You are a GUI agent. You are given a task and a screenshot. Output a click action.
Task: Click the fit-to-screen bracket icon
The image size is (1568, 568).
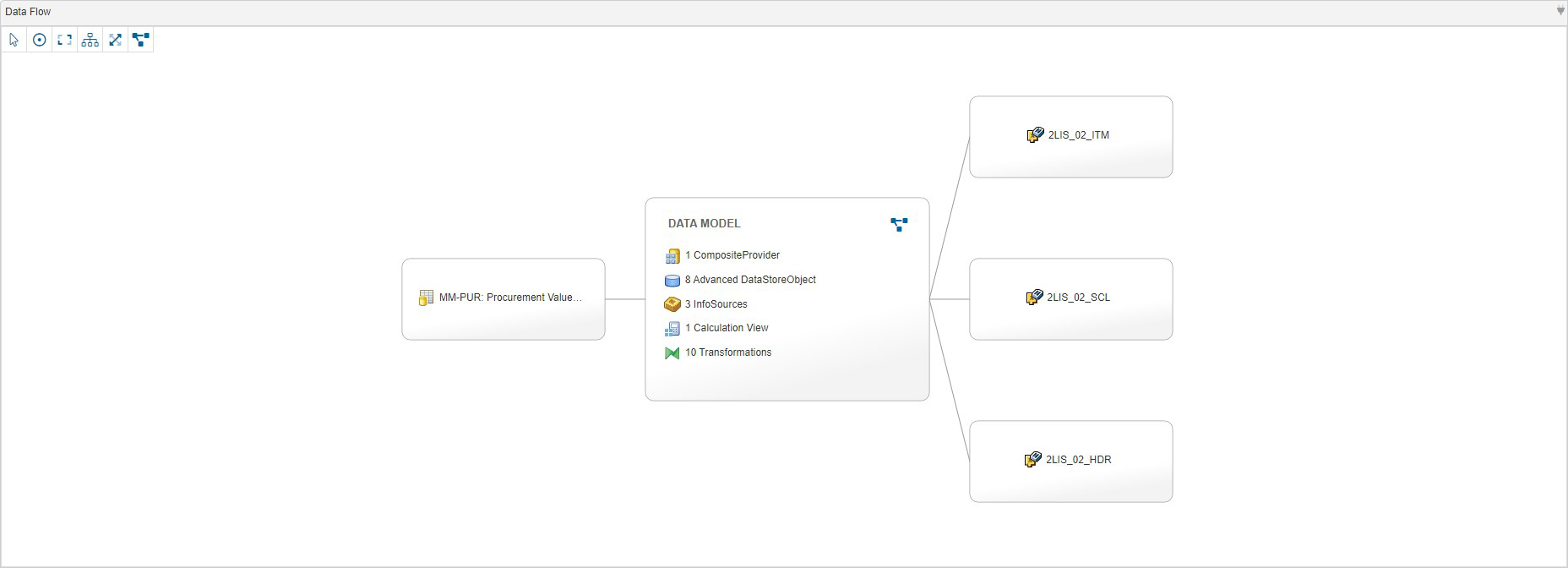[x=65, y=40]
